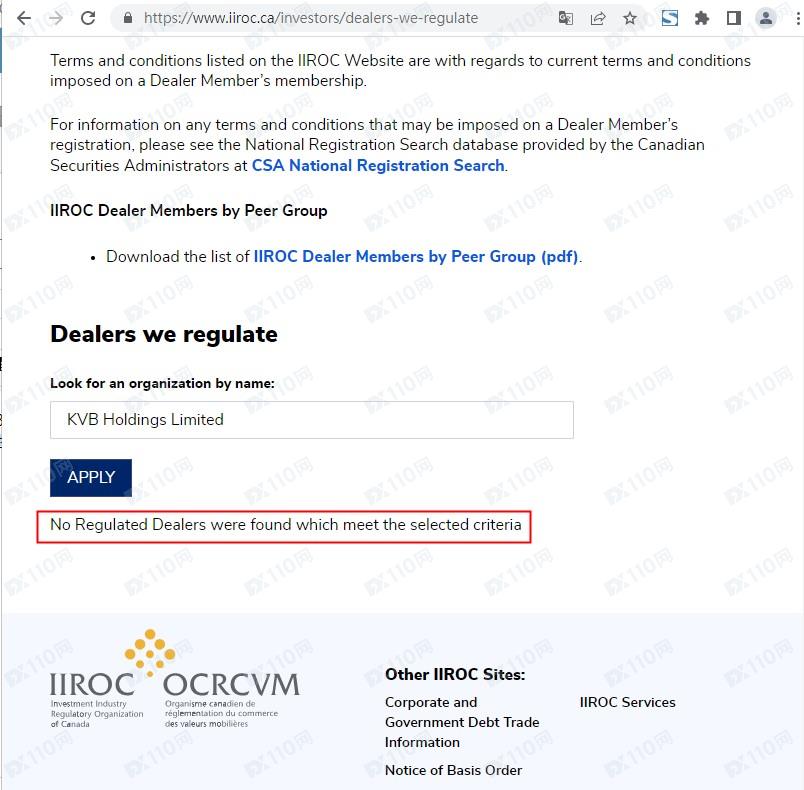Go back to the previous page
Image resolution: width=804 pixels, height=790 pixels.
24,18
